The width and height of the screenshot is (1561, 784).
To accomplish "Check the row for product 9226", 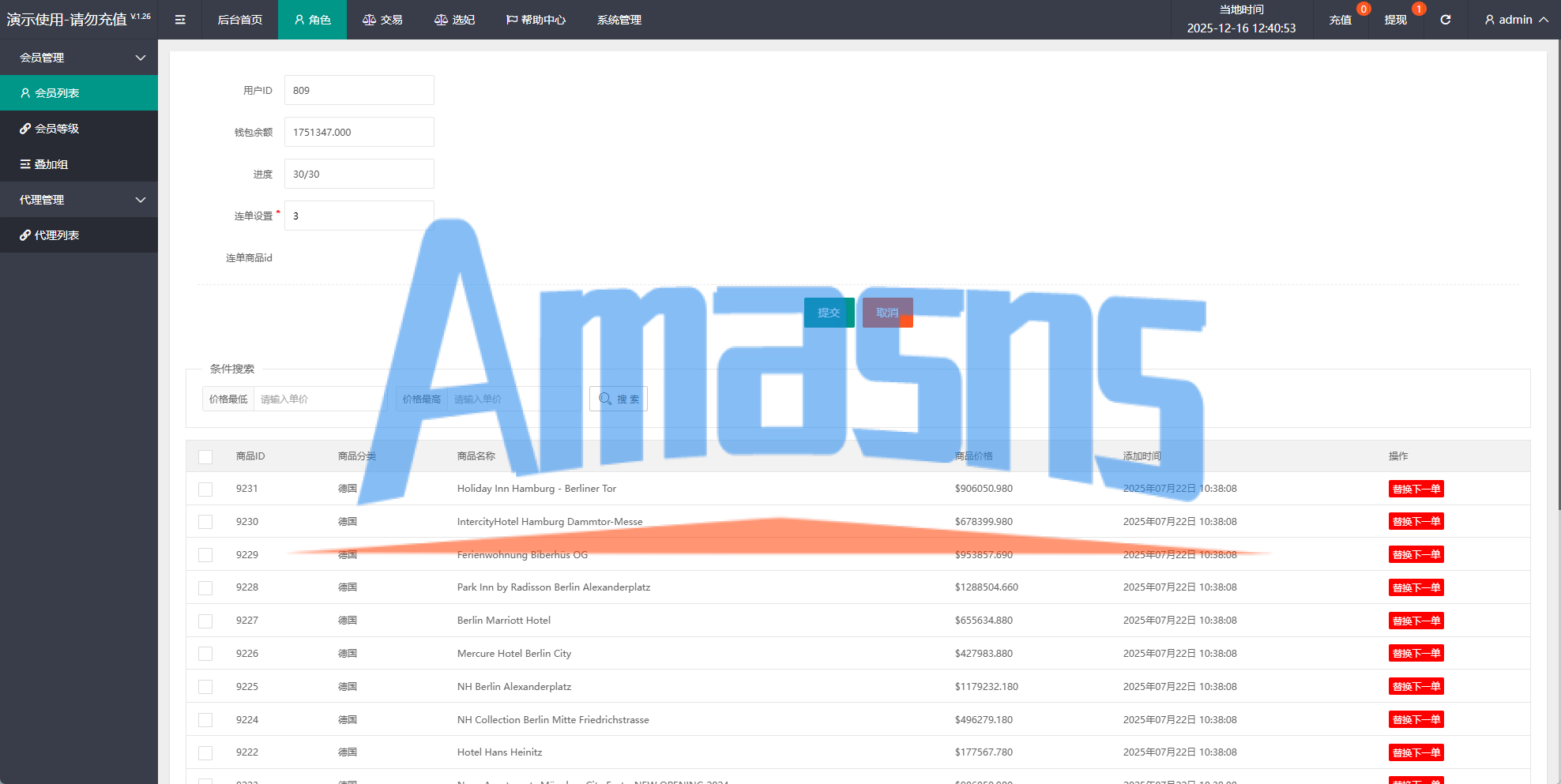I will [205, 654].
